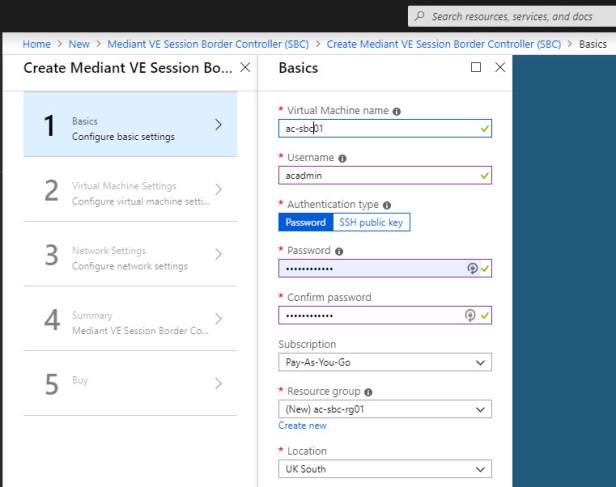616x487 pixels.
Task: Open the Subscription dropdown
Action: 384,362
